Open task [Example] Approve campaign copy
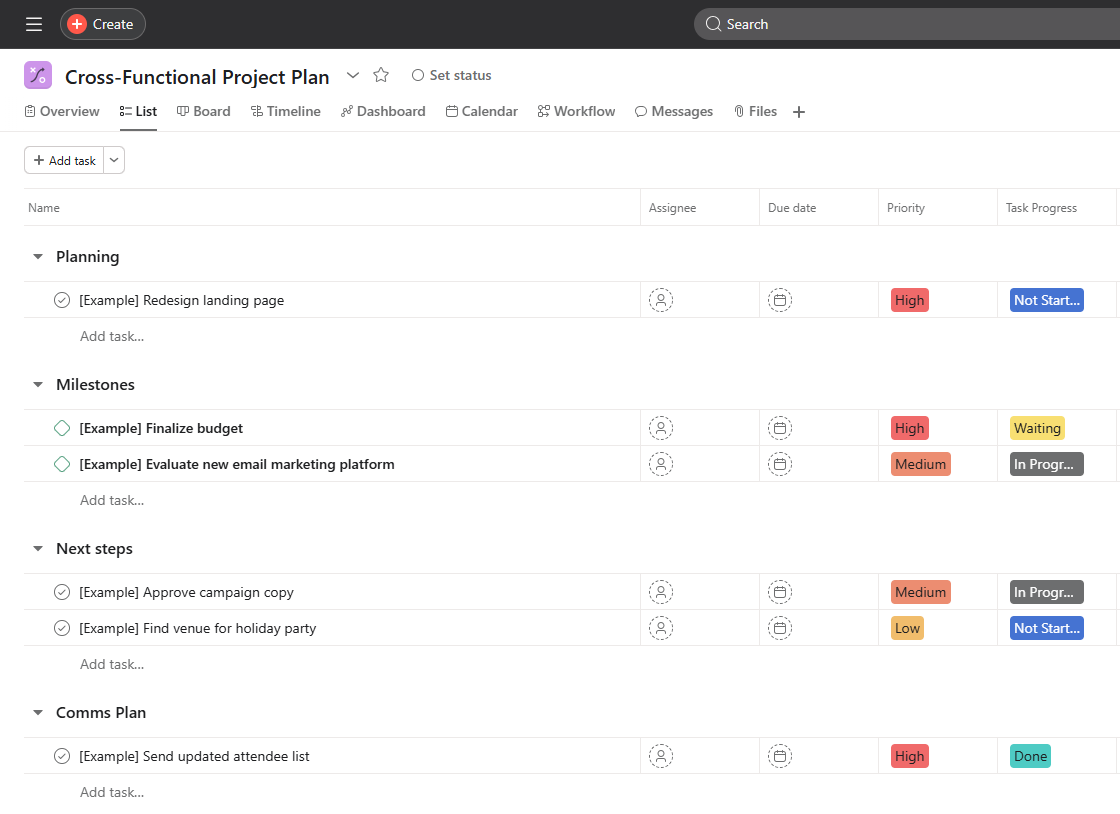The width and height of the screenshot is (1120, 814). (x=186, y=593)
